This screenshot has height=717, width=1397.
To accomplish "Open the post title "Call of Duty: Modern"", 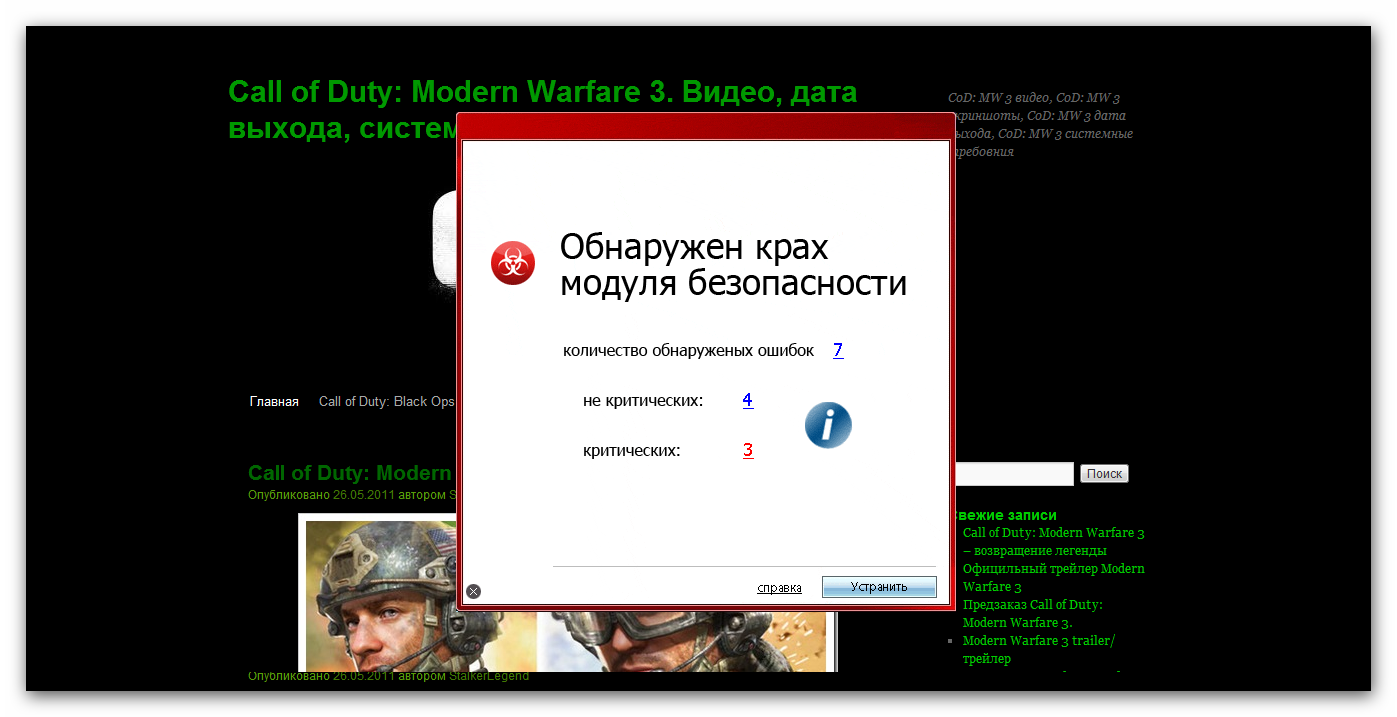I will coord(350,473).
